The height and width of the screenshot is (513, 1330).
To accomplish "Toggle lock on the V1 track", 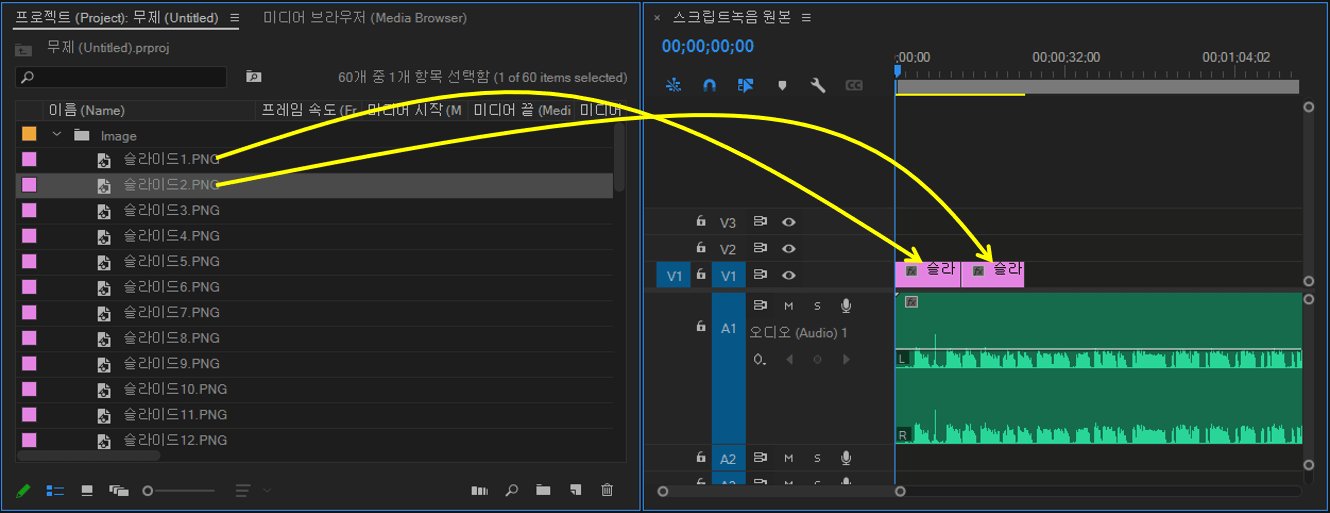I will pos(701,274).
